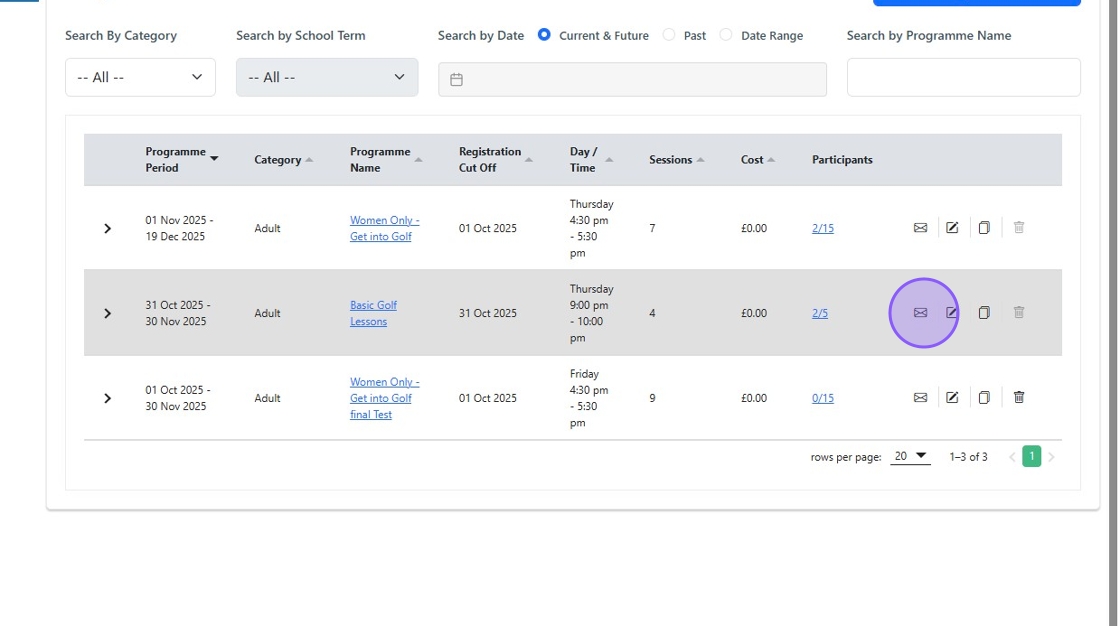The height and width of the screenshot is (626, 1120).
Task: Copy the Women Only - Get into Golf programme
Action: [984, 228]
